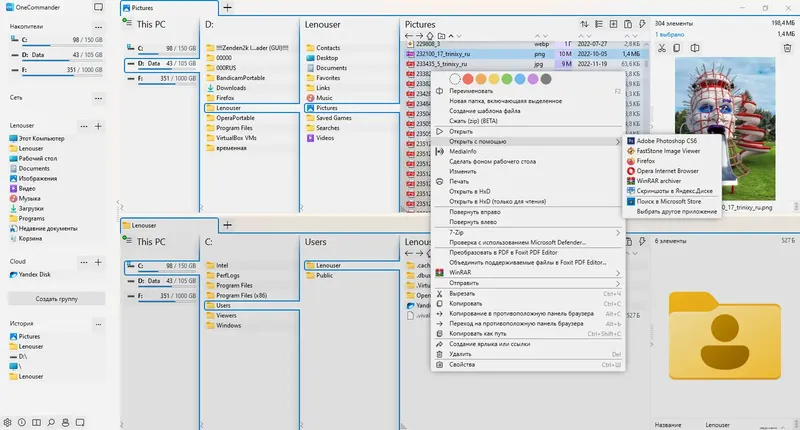Viewport: 800px width, 430px height.
Task: Open three-dot menu for Сеть section
Action: (x=98, y=97)
